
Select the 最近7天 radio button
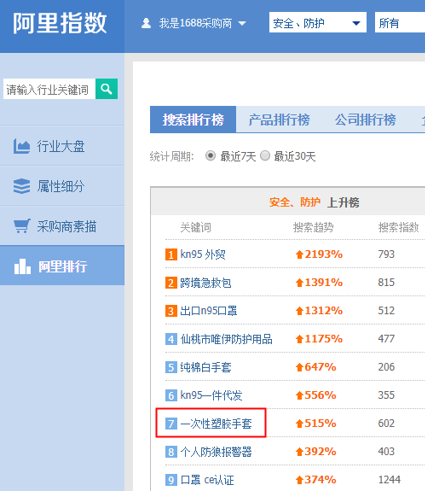click(x=210, y=156)
